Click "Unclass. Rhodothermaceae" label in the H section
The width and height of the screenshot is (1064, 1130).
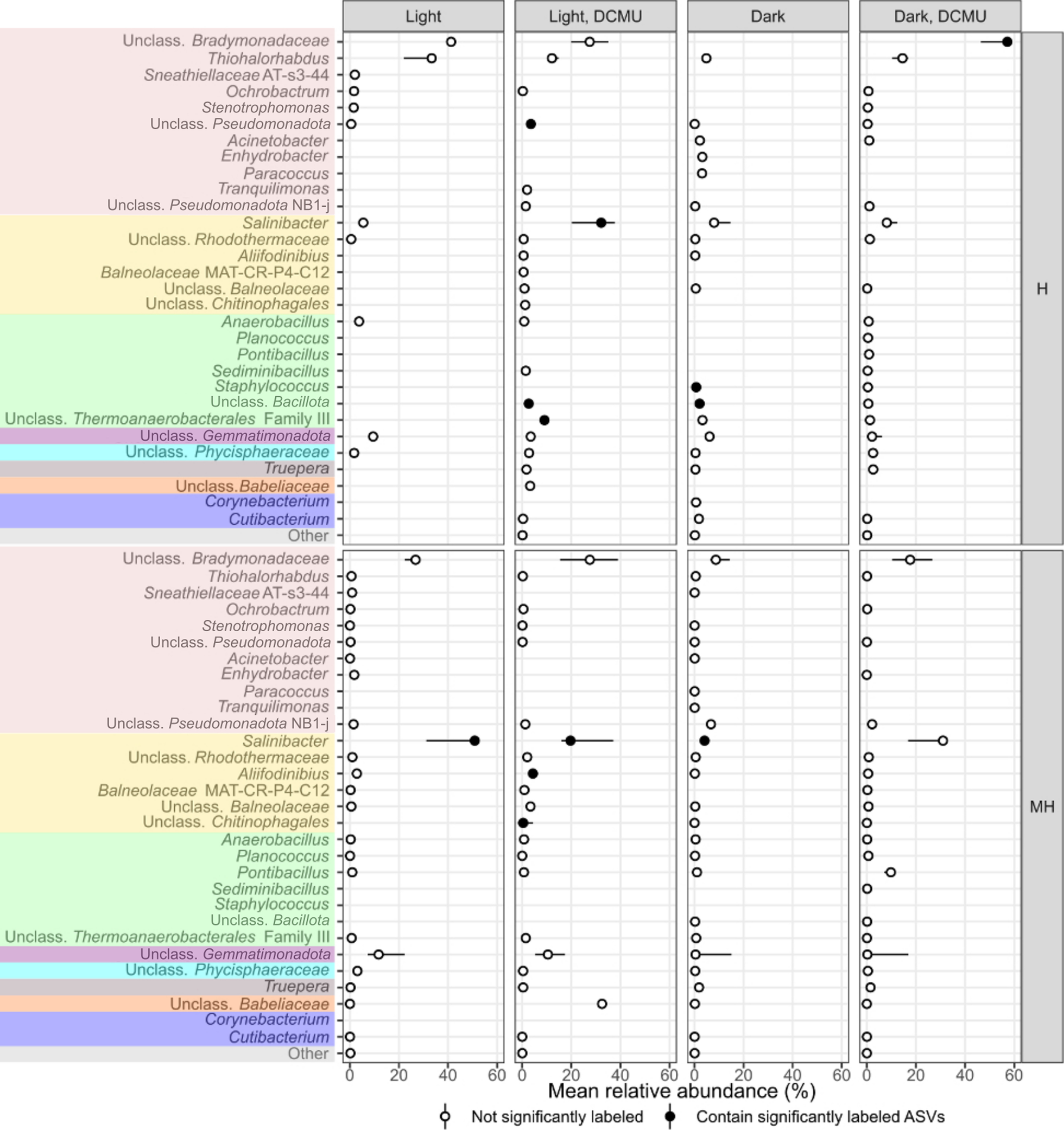229,239
